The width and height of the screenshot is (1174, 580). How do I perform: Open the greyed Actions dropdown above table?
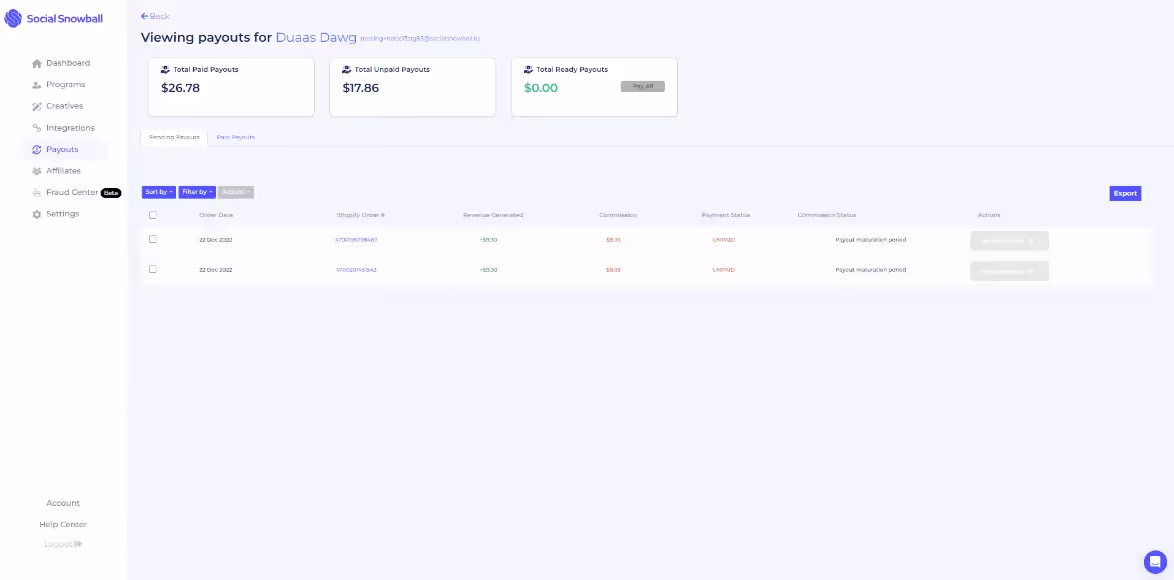click(236, 192)
